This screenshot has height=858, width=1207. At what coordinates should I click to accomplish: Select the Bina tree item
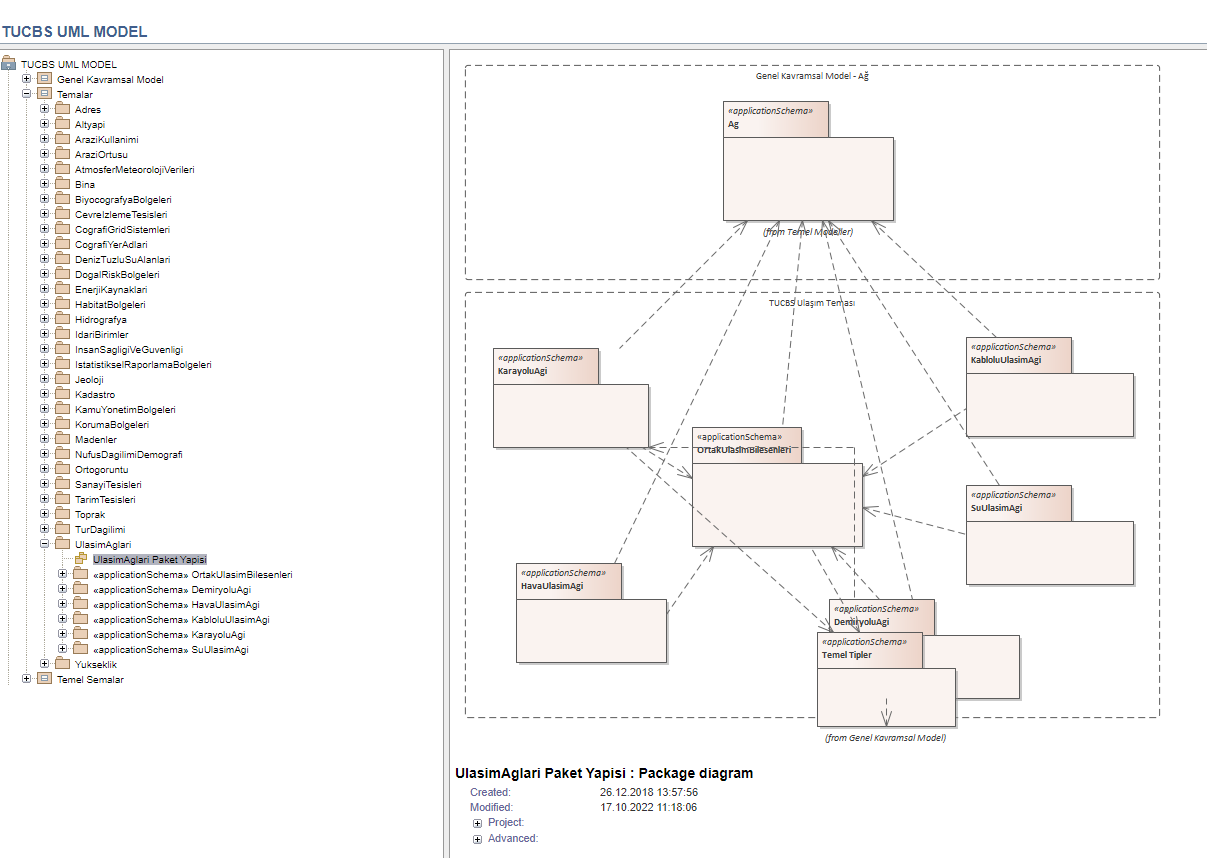coord(84,184)
